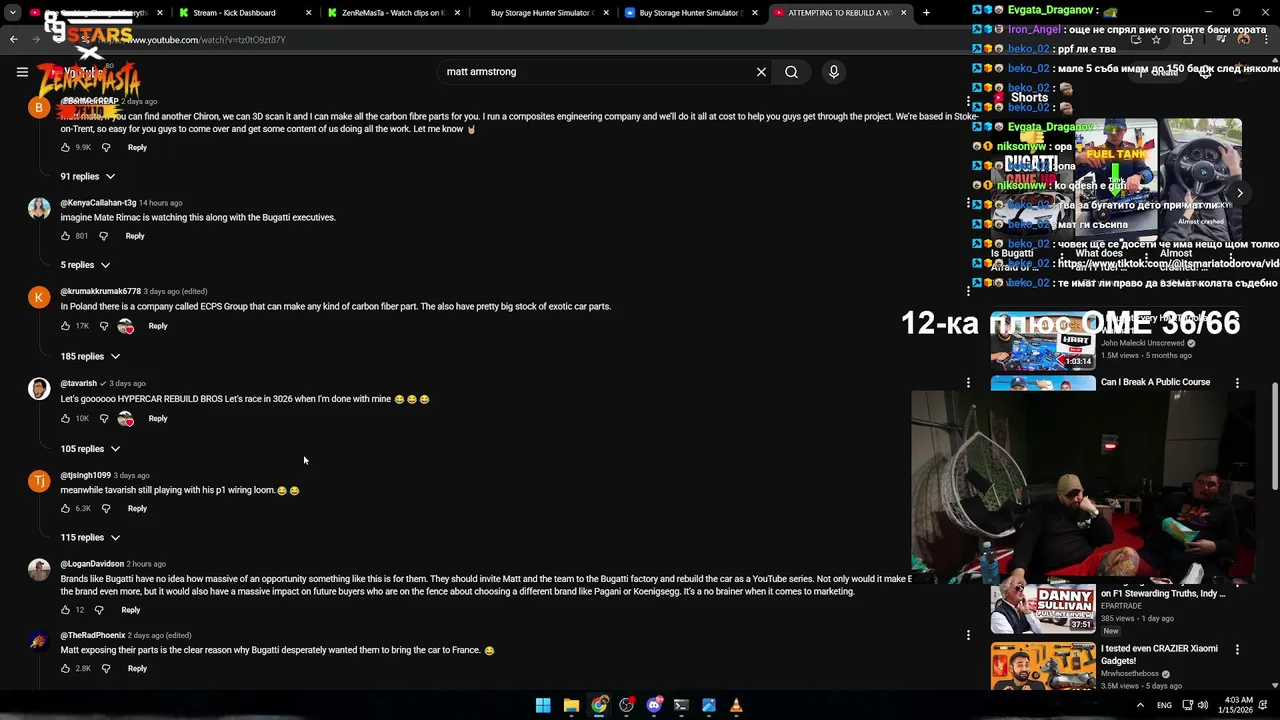Activate voice search microphone icon
The image size is (1280, 720).
coord(834,72)
